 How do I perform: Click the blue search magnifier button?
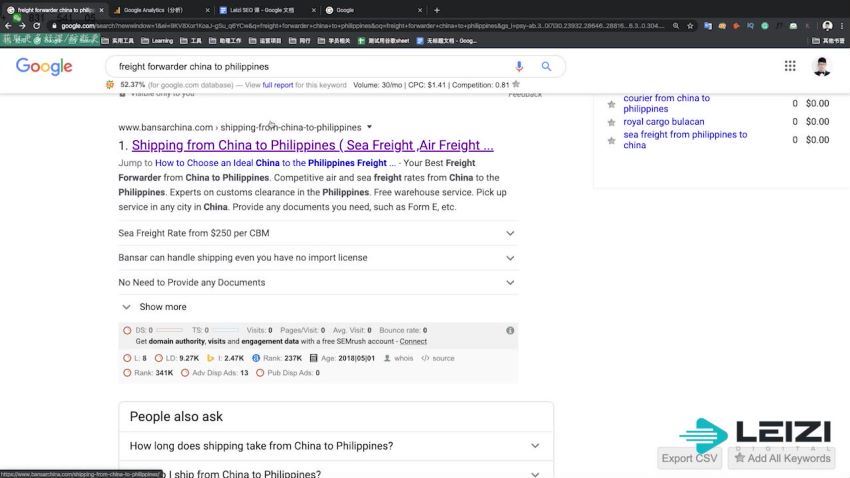546,66
